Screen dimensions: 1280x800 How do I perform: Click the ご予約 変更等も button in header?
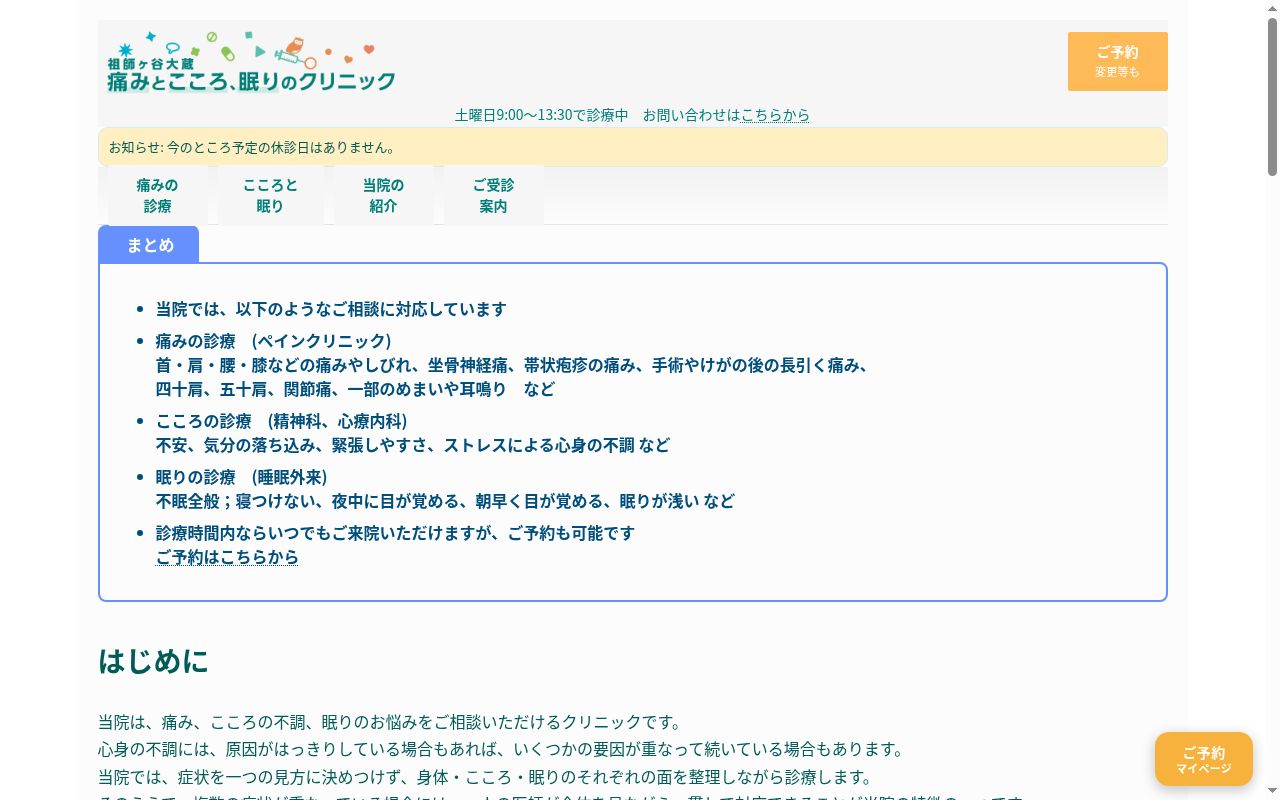point(1117,61)
